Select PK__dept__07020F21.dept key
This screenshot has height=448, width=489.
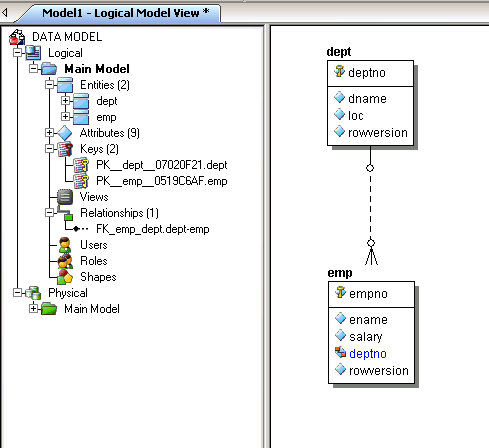[x=162, y=165]
